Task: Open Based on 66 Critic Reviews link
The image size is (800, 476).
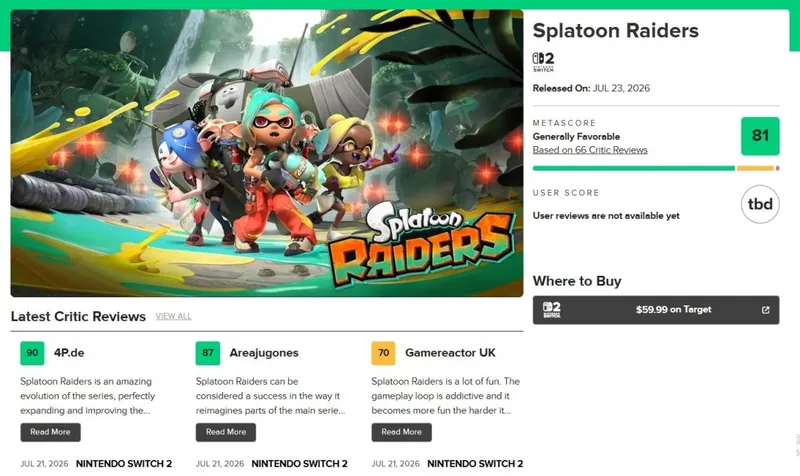Action: coord(590,150)
